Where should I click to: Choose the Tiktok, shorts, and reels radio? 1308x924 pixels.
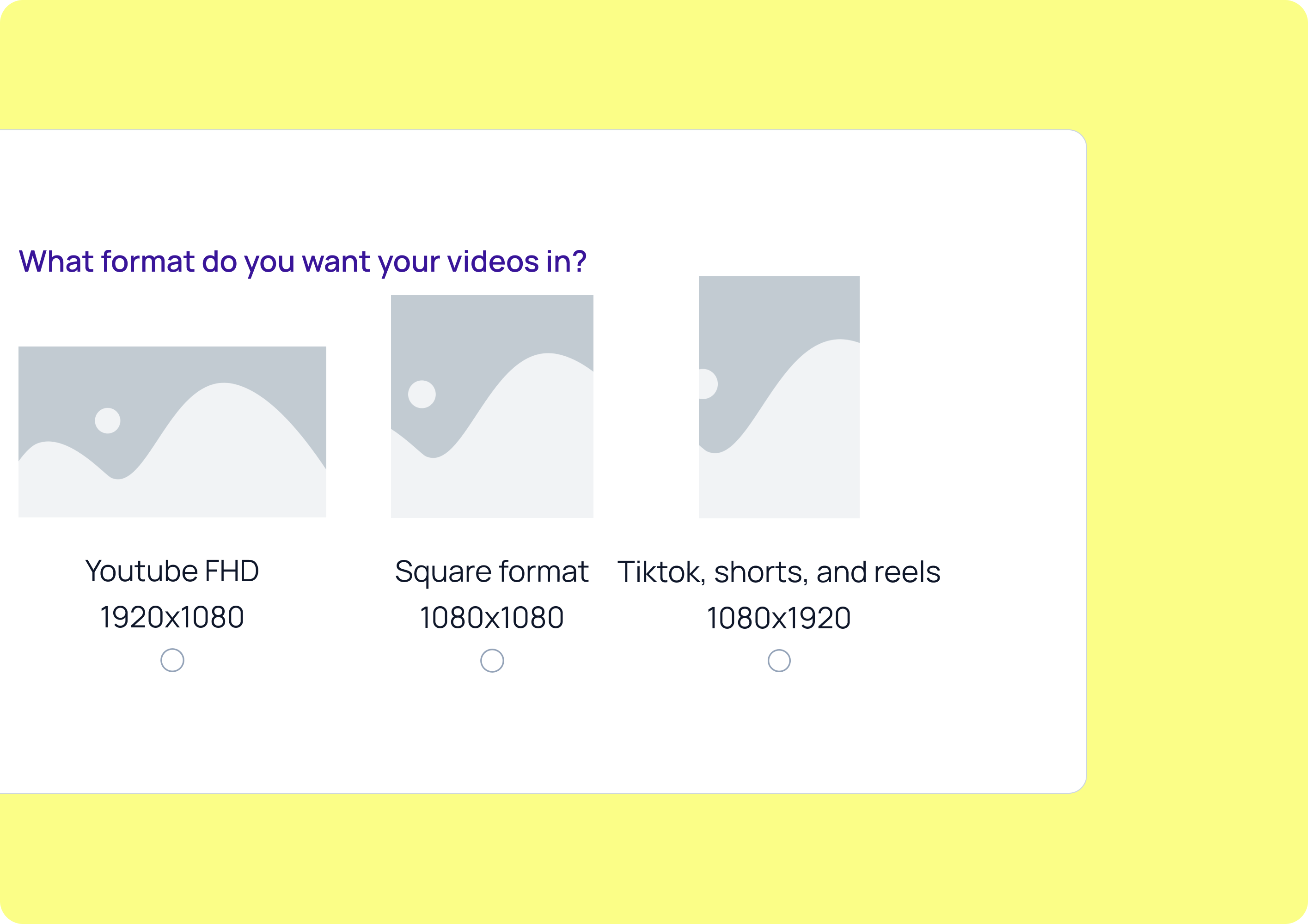(779, 661)
